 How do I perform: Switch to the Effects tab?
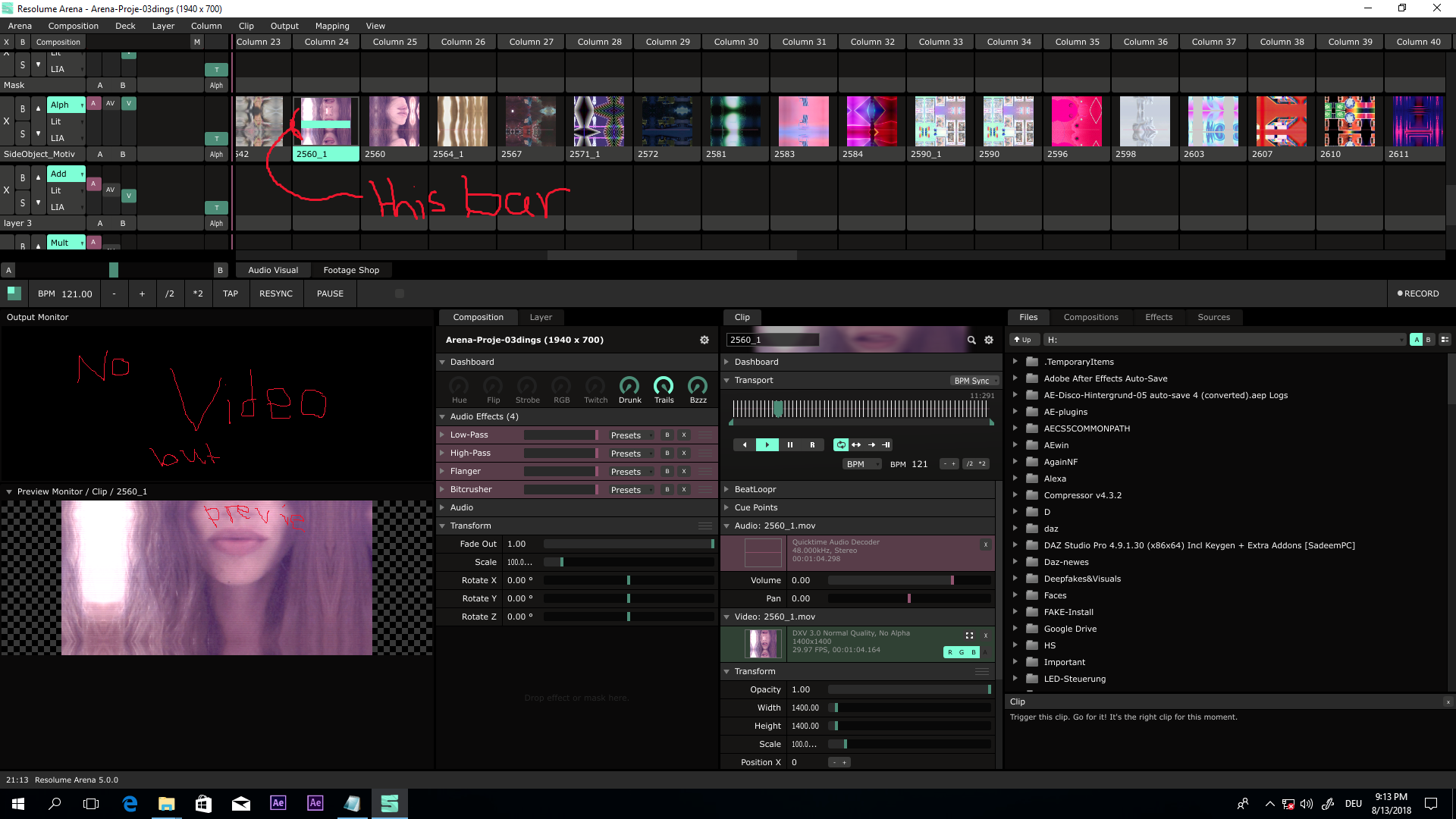tap(1158, 317)
